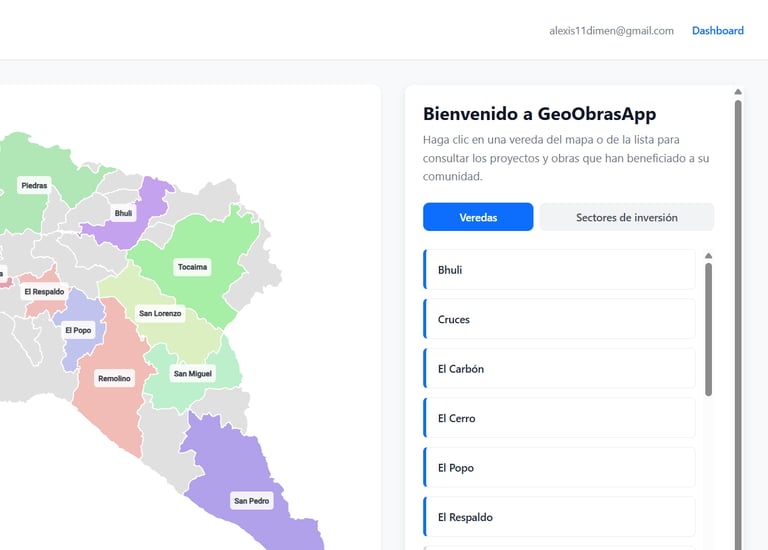Switch to Sectores de inversión tab
The image size is (768, 550).
coord(627,217)
